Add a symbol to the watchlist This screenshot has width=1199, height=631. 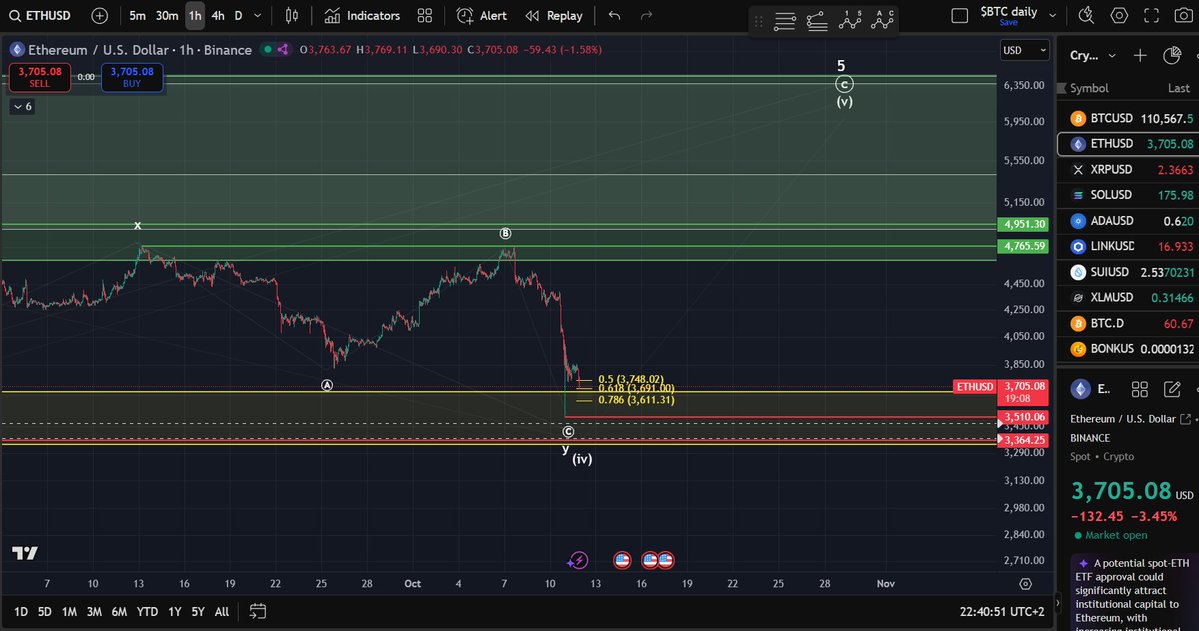click(1140, 55)
